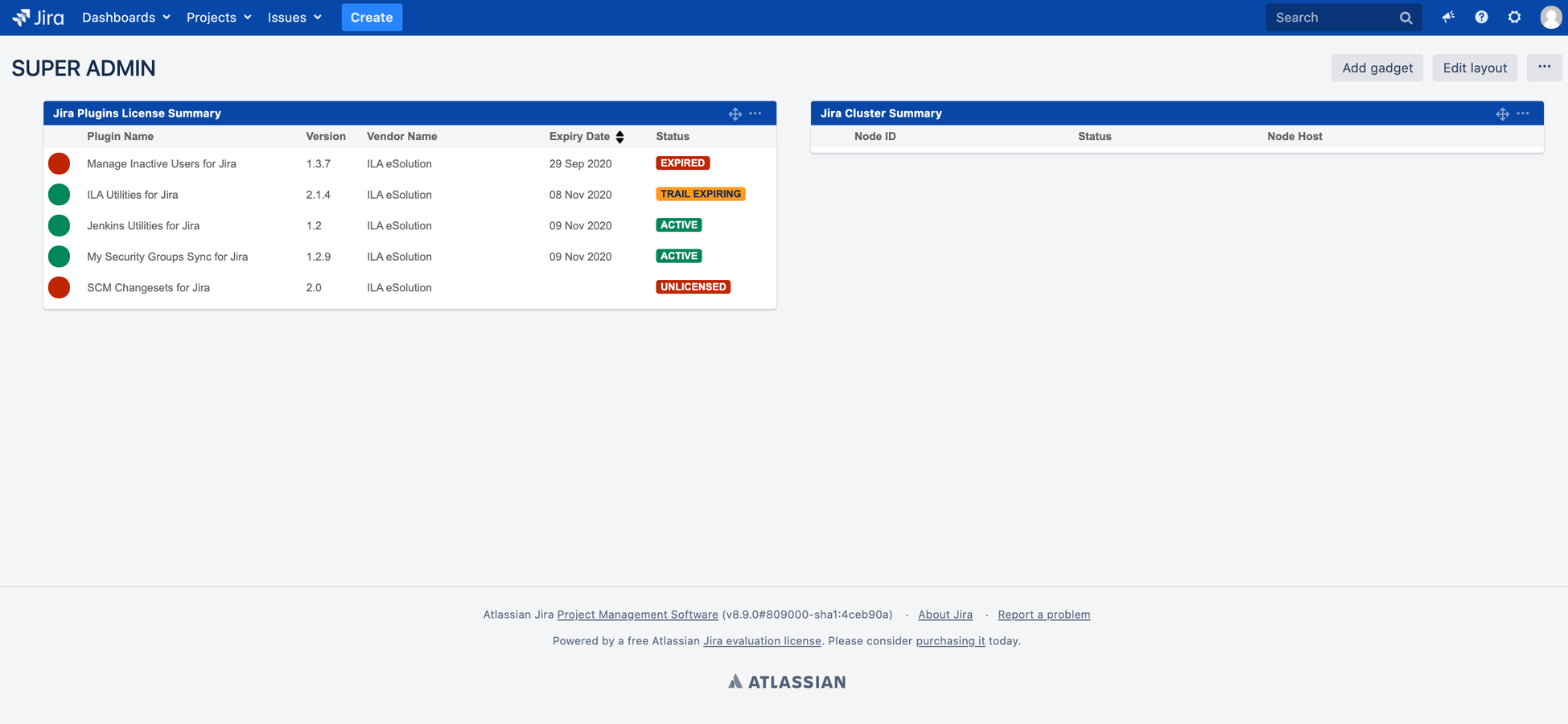Open License Summary gadget options ellipsis
The image size is (1568, 724).
(x=755, y=113)
